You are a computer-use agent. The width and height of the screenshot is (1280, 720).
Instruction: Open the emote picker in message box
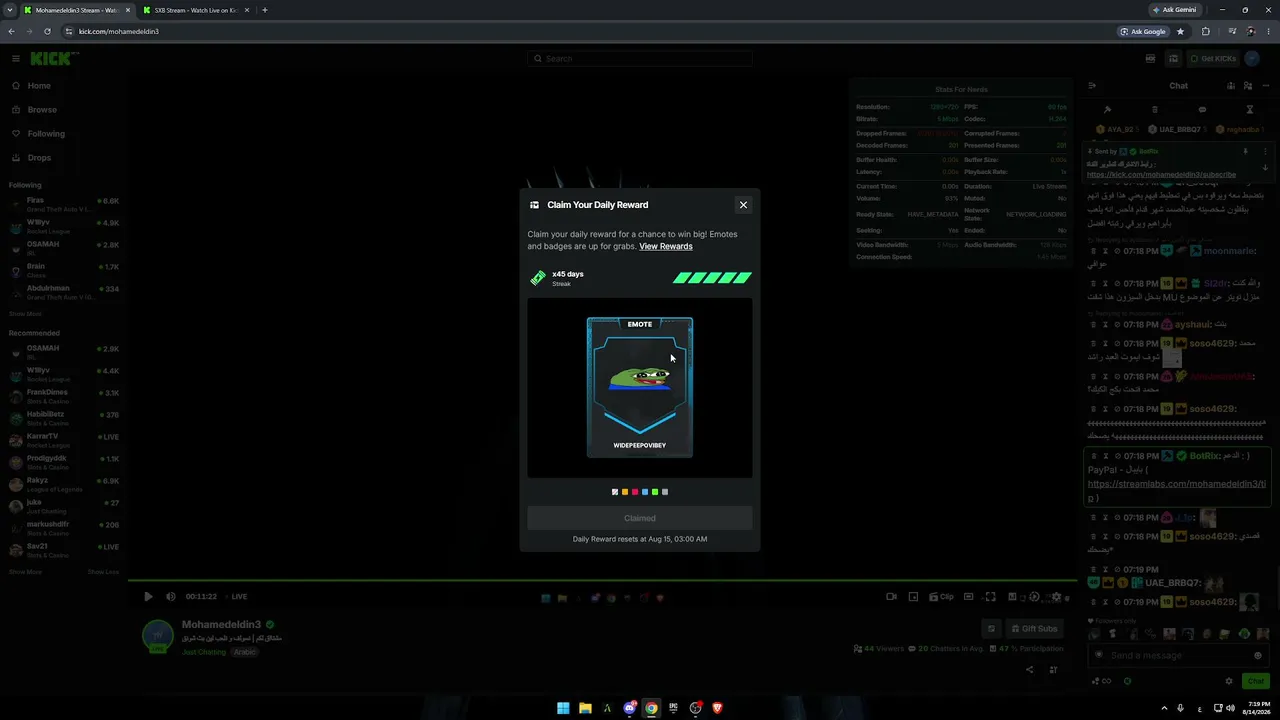[x=1258, y=656]
